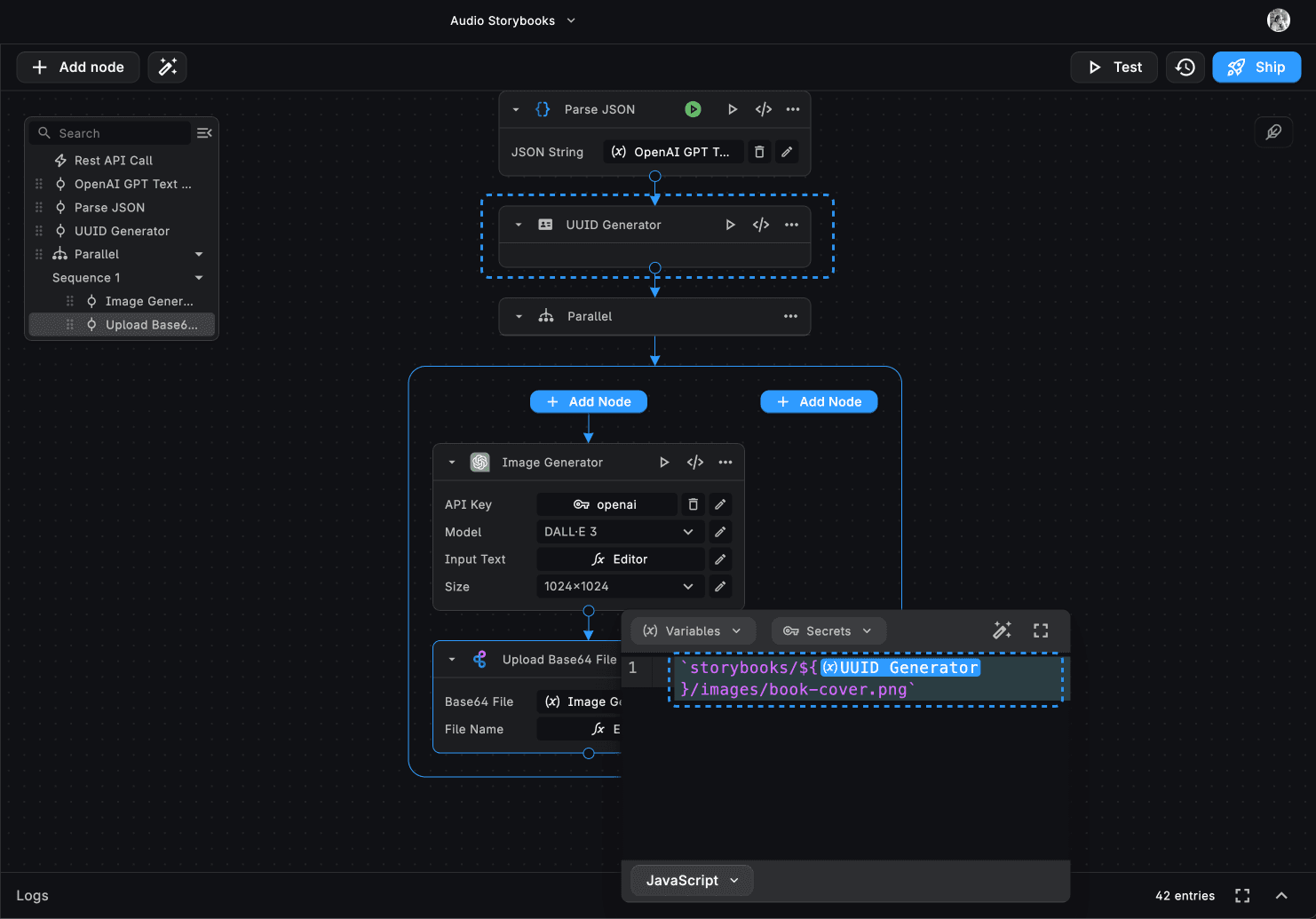This screenshot has width=1316, height=919.
Task: Delete the JSON String variable with the trash icon
Action: [759, 152]
